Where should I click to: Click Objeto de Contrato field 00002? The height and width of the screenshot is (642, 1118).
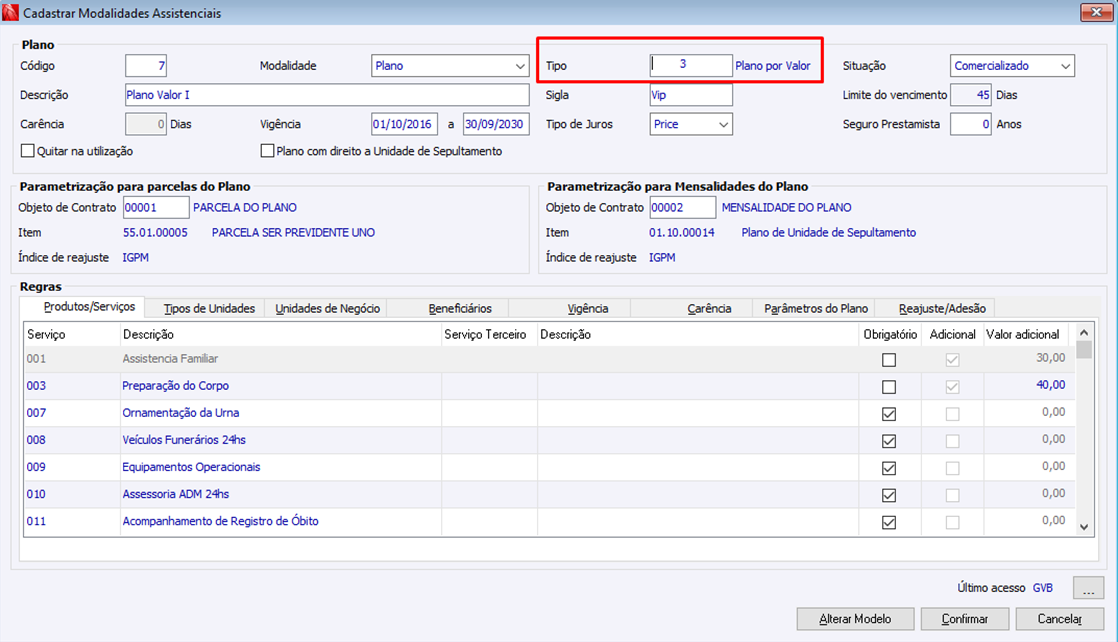[x=682, y=208]
